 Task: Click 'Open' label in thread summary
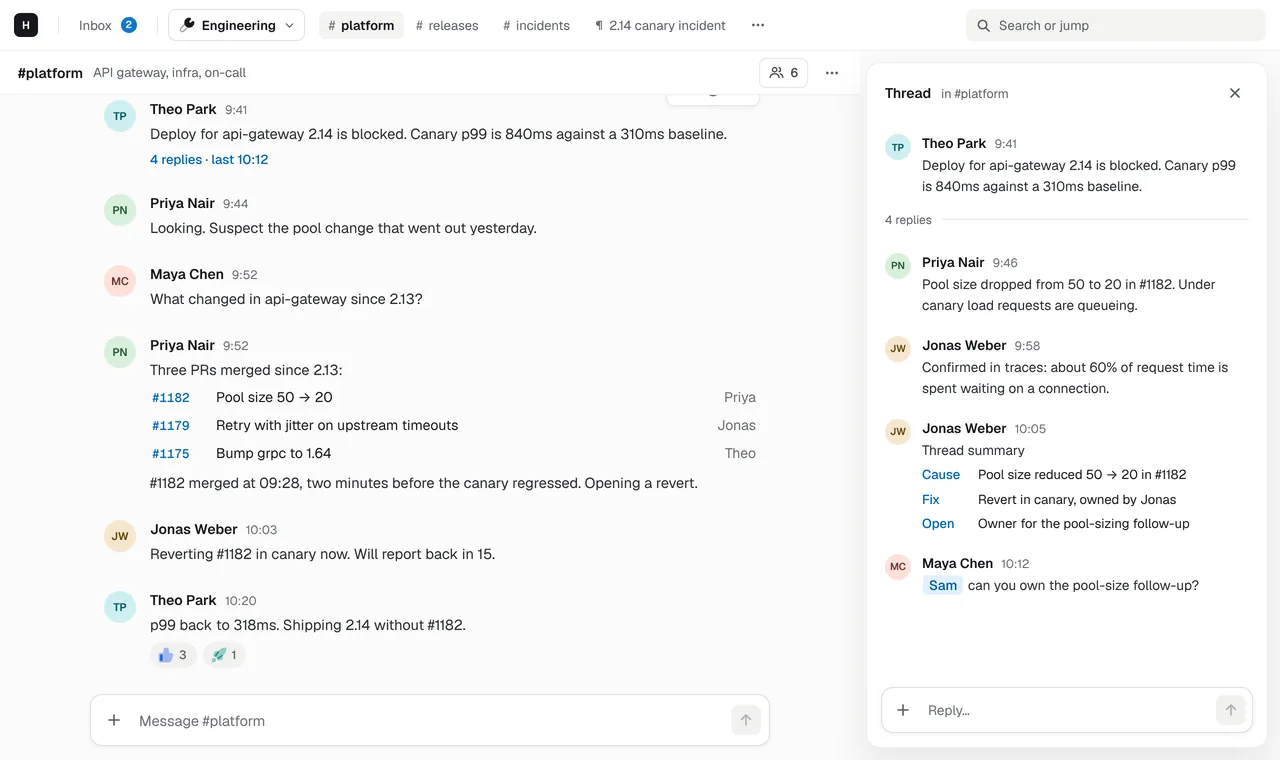pyautogui.click(x=938, y=523)
